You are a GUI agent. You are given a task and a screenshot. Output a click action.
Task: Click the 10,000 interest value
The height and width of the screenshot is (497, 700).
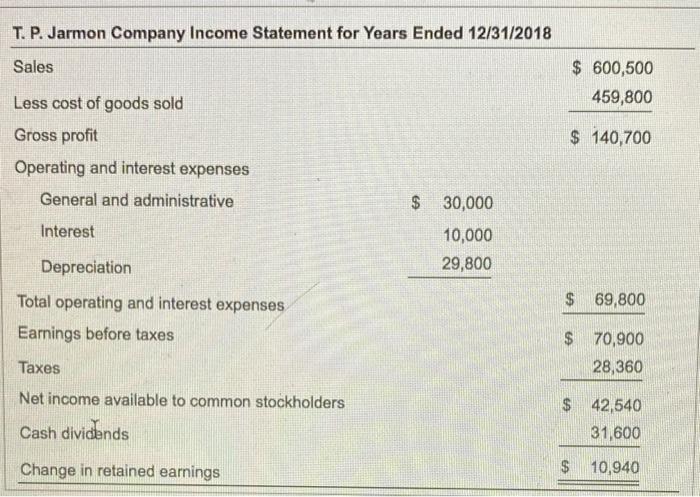click(x=467, y=235)
